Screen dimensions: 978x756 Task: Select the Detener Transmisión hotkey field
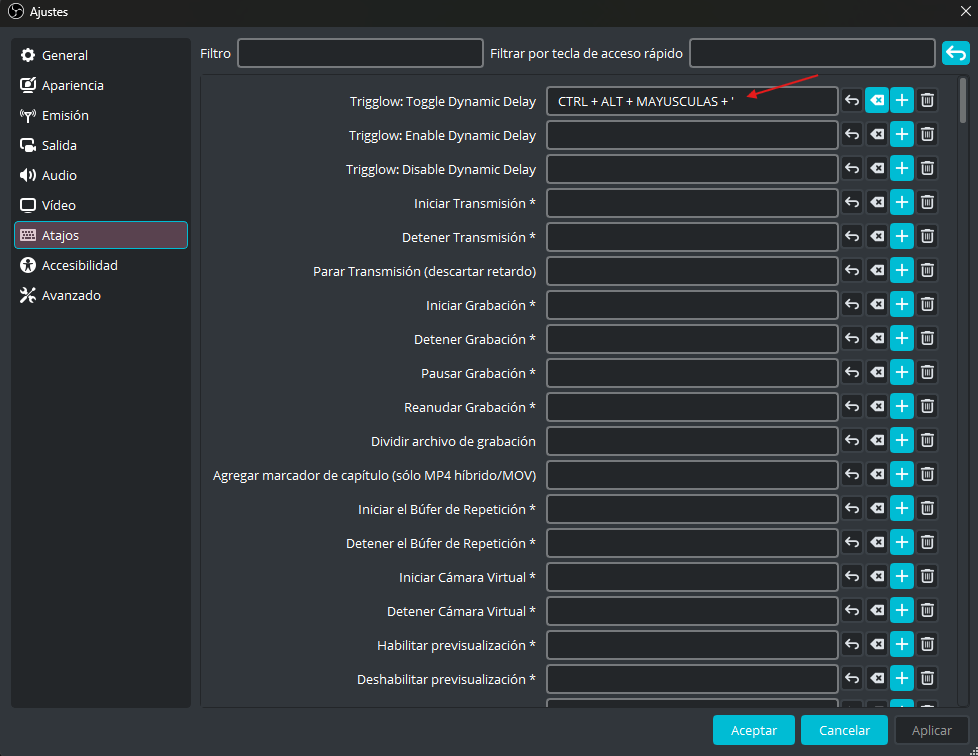[692, 237]
